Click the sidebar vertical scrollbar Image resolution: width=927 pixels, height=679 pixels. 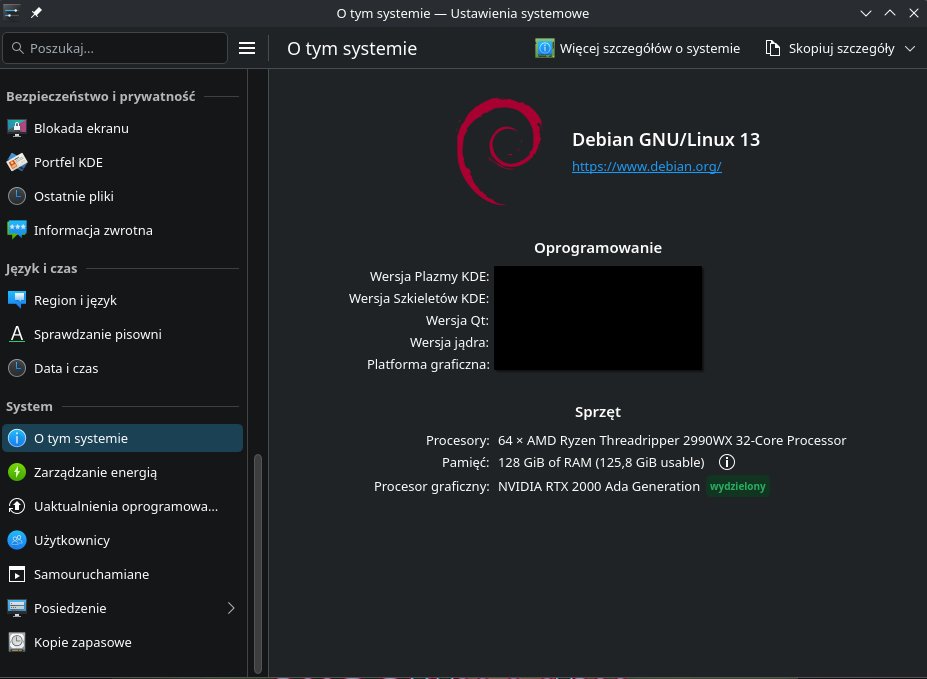tap(258, 564)
